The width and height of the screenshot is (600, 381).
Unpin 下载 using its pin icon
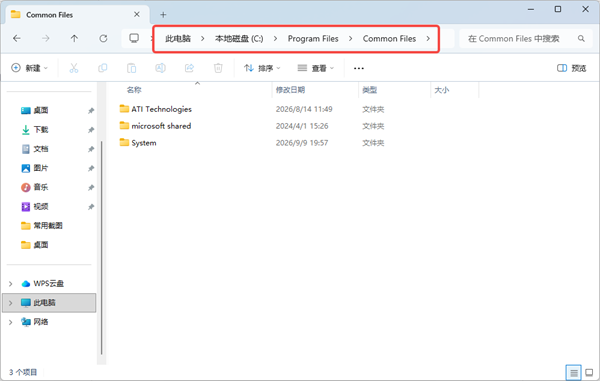[x=91, y=130]
